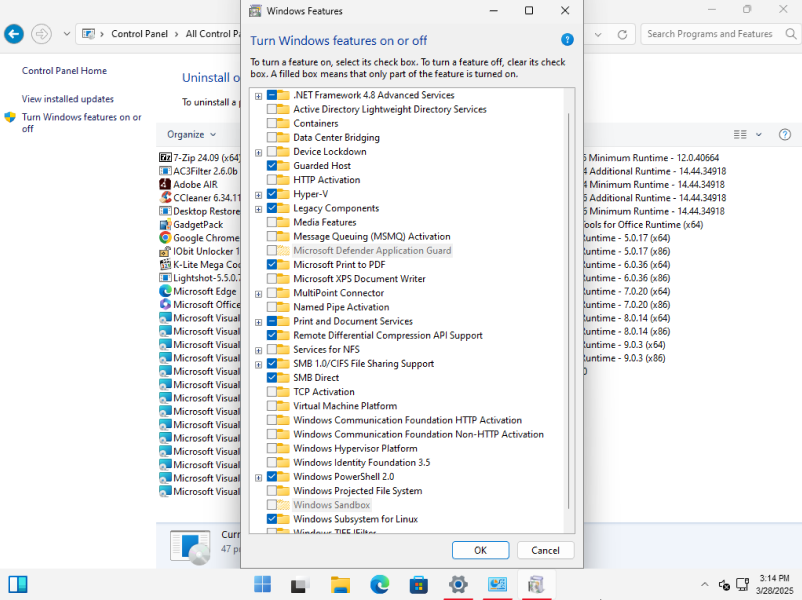Open the View installed updates link
802x600 pixels.
click(x=68, y=99)
